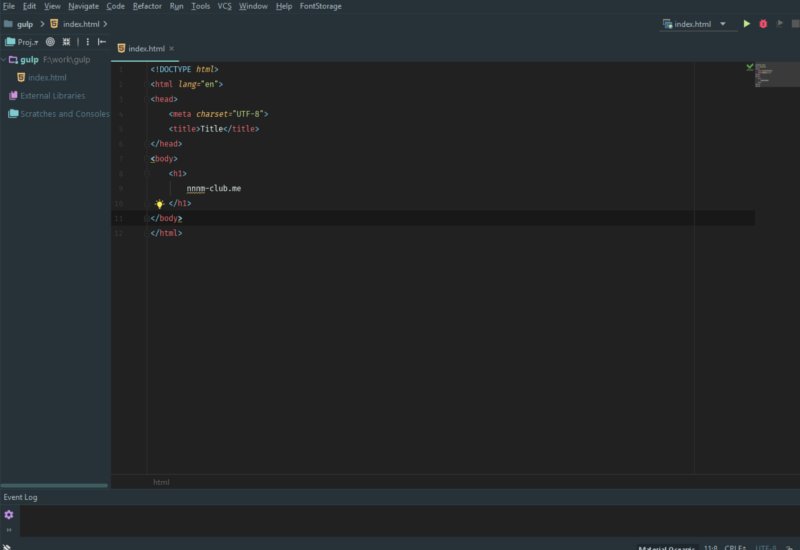Open the Project view selector dropdown
Viewport: 800px width, 550px height.
click(28, 42)
